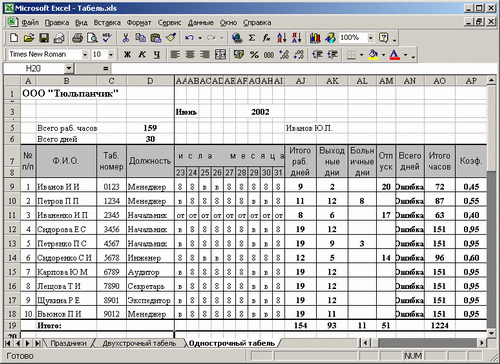Insert a hyperlink with the globe icon
The width and height of the screenshot is (500, 364).
[237, 38]
